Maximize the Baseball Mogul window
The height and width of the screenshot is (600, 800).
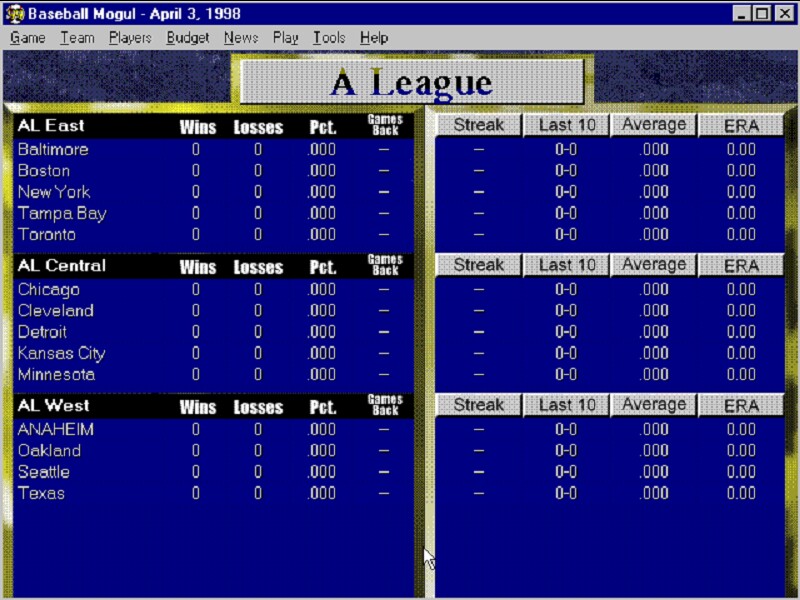pos(762,13)
